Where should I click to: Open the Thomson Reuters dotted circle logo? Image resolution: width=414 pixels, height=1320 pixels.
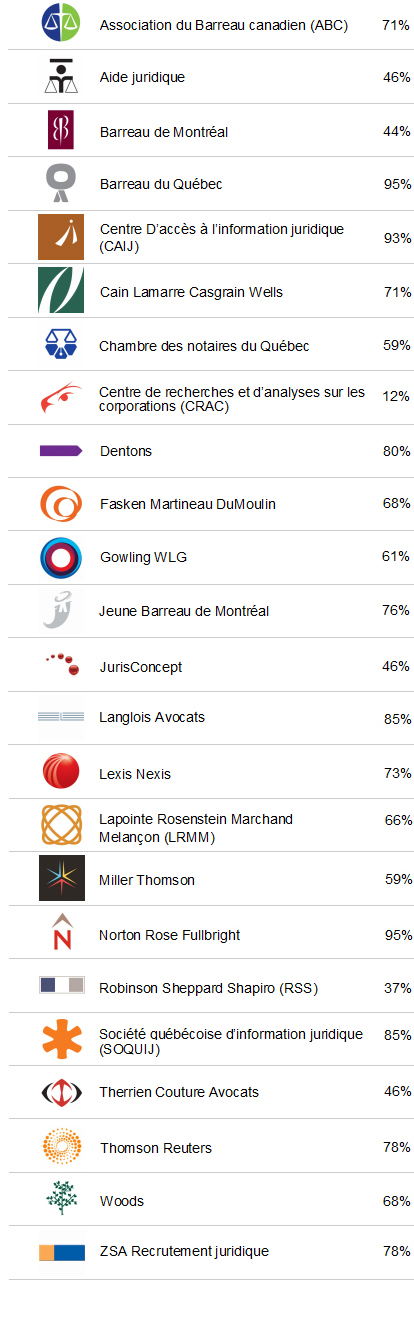point(61,1146)
